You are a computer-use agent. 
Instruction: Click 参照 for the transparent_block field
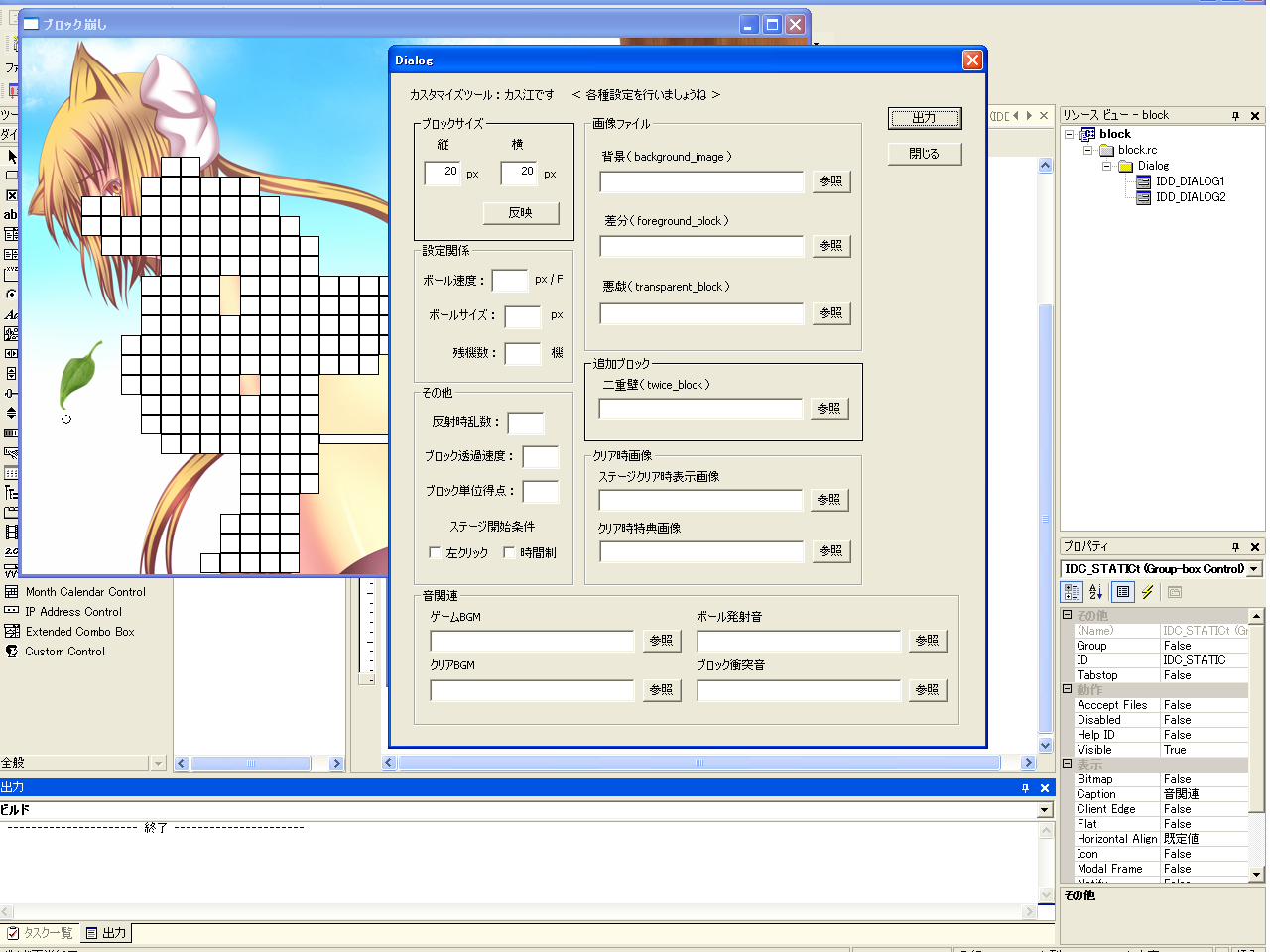point(831,313)
